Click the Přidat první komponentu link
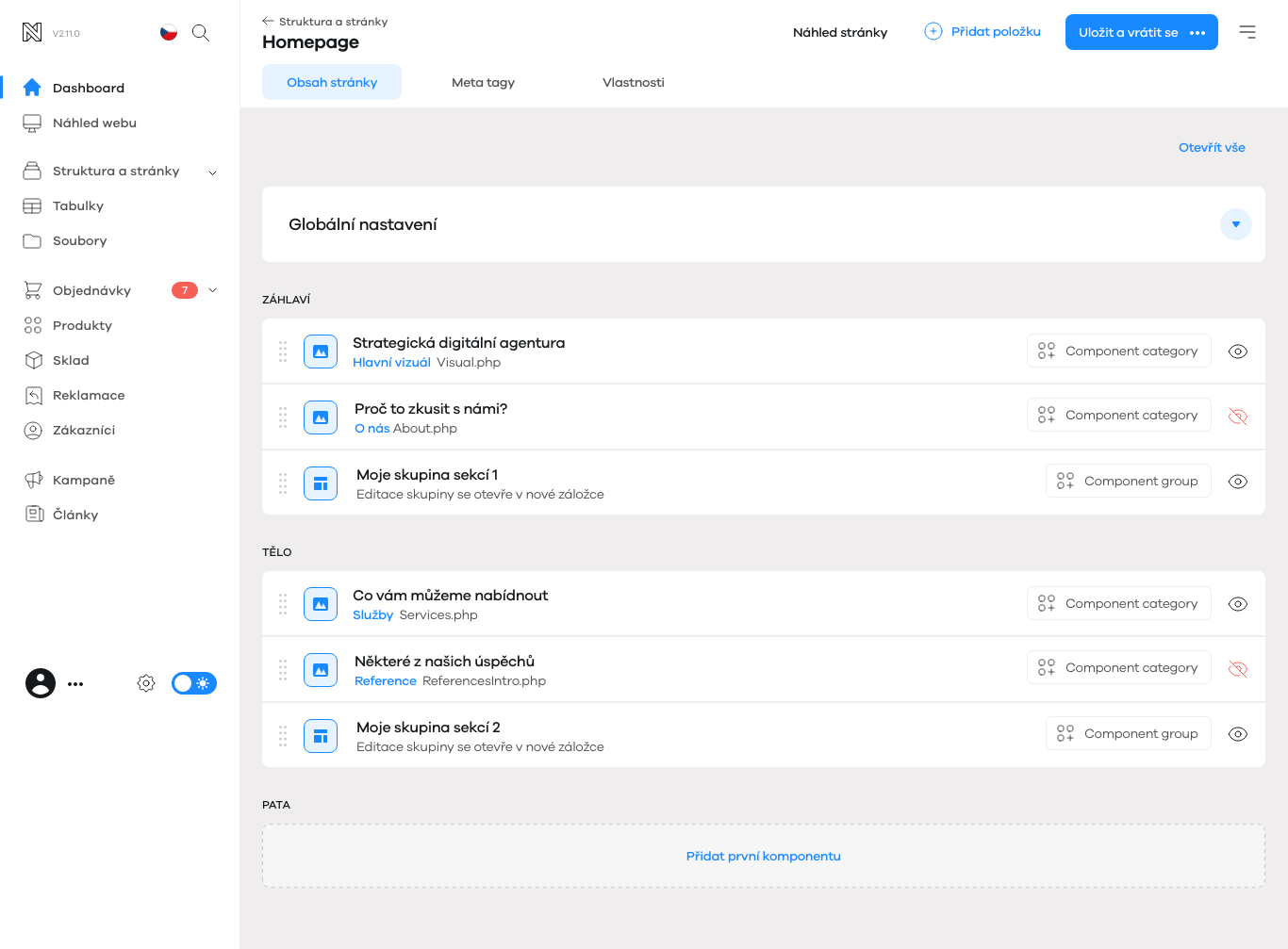The height and width of the screenshot is (949, 1288). click(x=763, y=856)
